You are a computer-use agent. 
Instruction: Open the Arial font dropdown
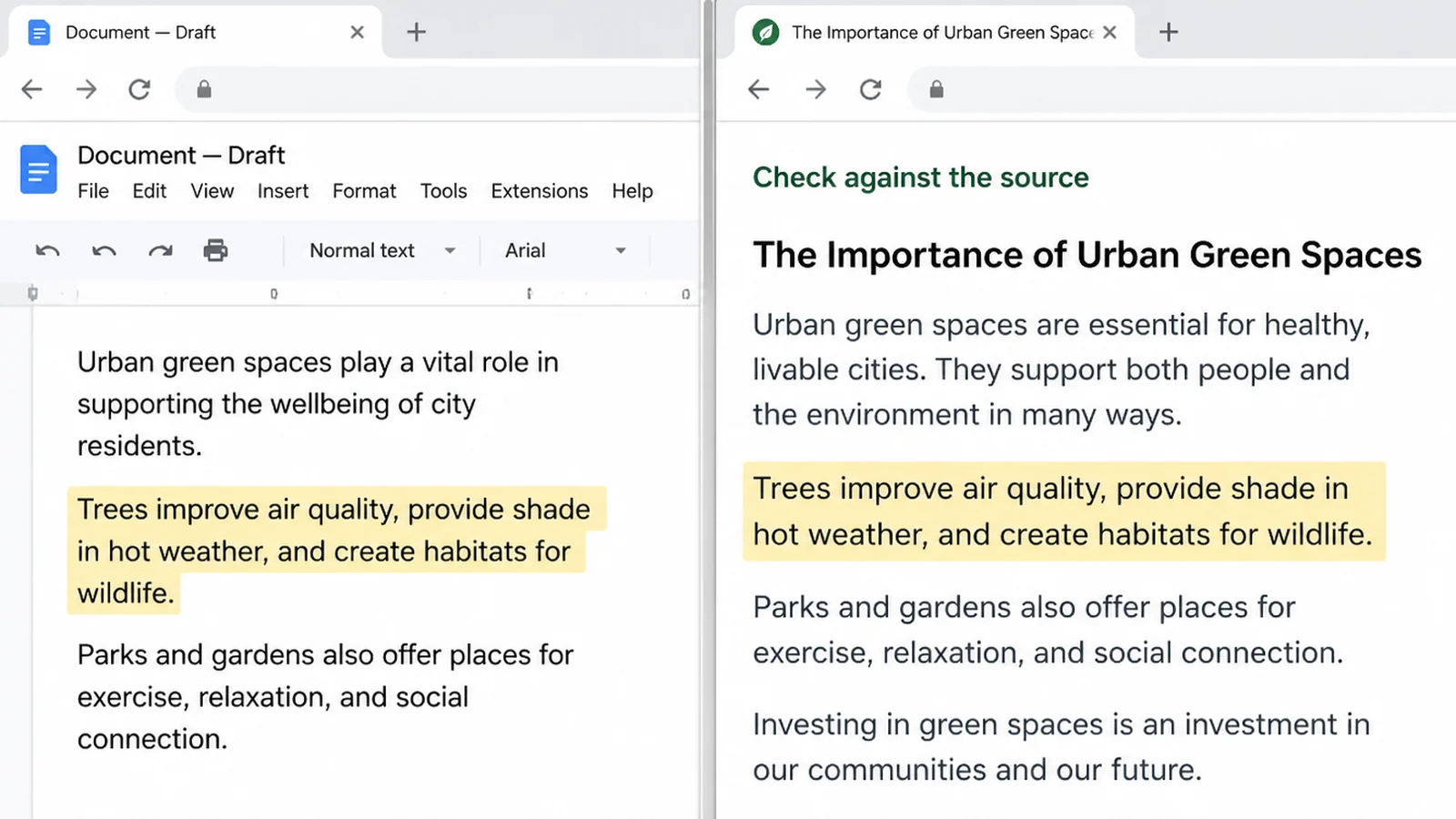coord(566,250)
